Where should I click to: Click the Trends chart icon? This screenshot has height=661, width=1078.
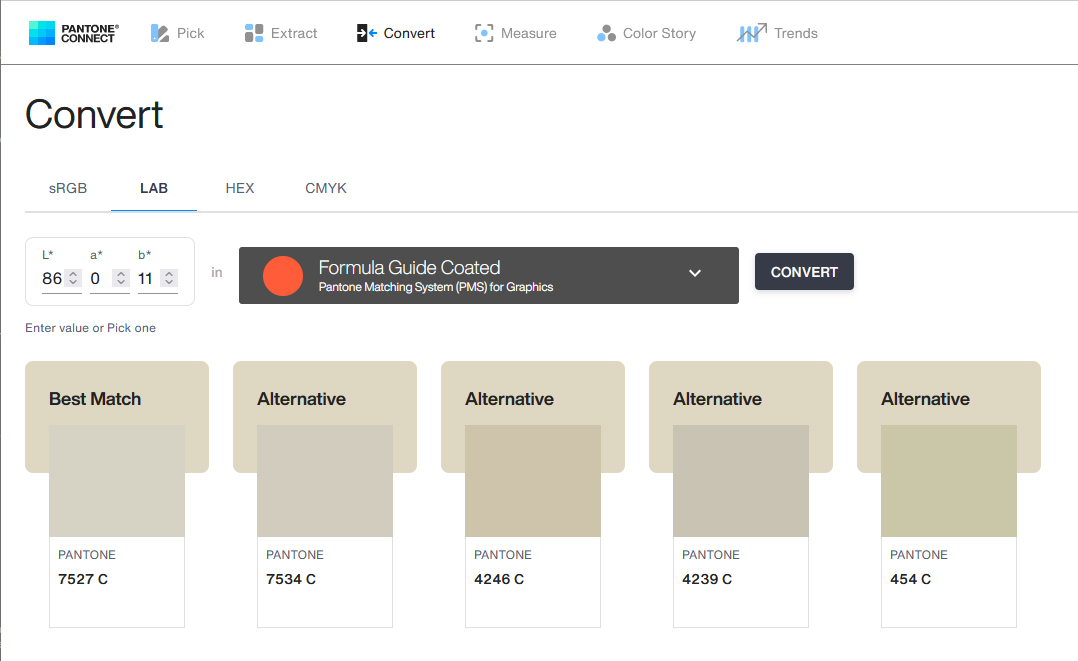pos(752,33)
